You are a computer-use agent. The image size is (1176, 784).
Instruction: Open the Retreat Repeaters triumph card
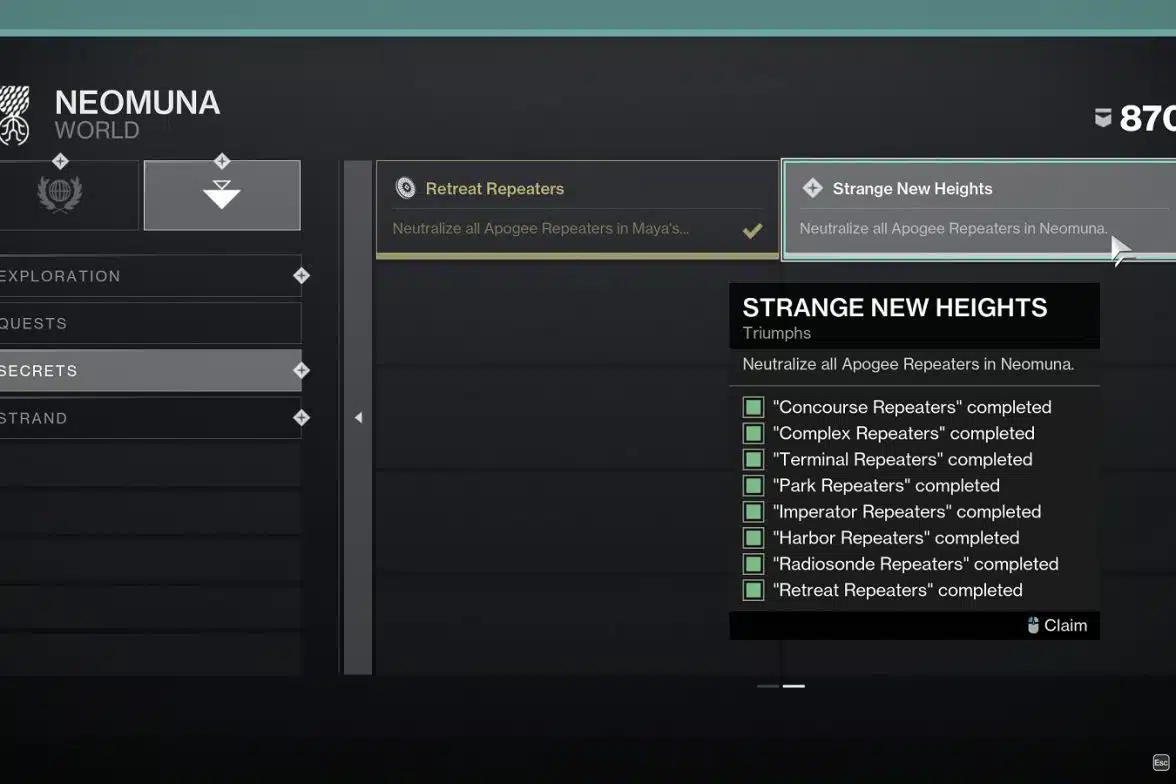pos(578,209)
